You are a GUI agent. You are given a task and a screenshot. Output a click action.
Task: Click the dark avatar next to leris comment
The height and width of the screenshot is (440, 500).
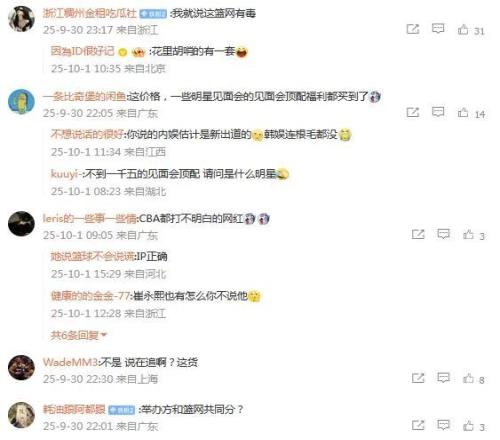(21, 224)
